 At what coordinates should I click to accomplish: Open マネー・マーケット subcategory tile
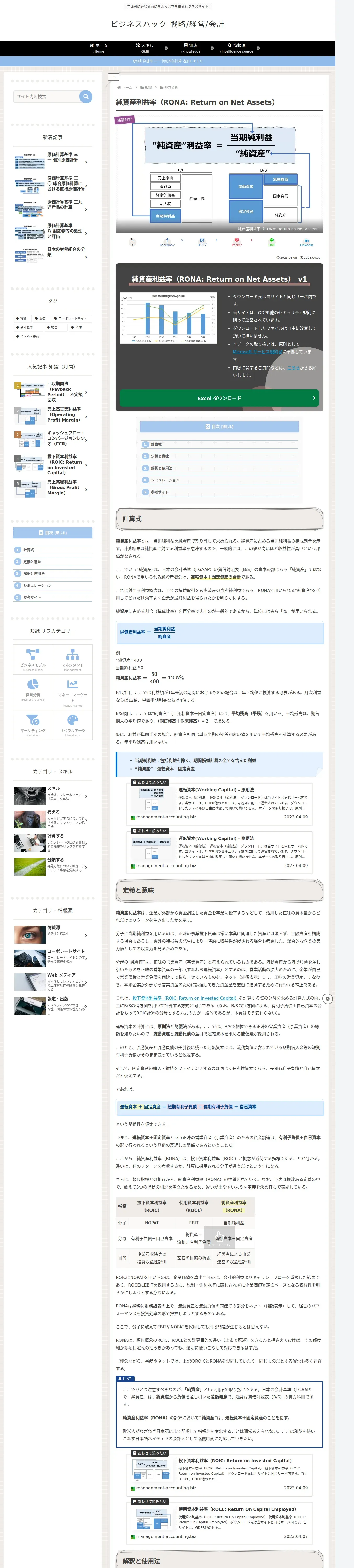(72, 692)
